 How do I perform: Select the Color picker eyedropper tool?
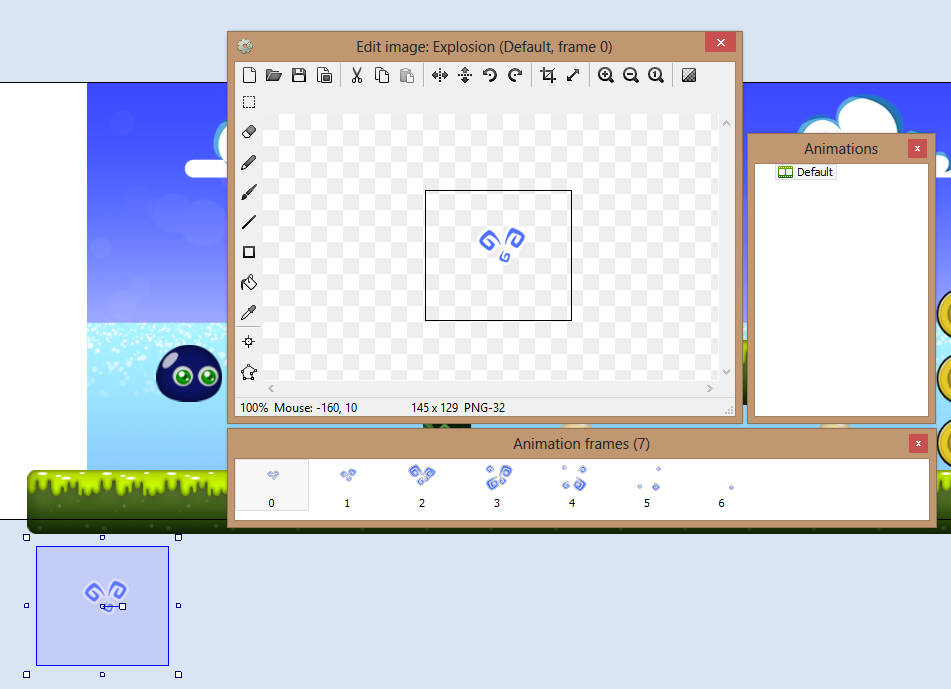[249, 312]
